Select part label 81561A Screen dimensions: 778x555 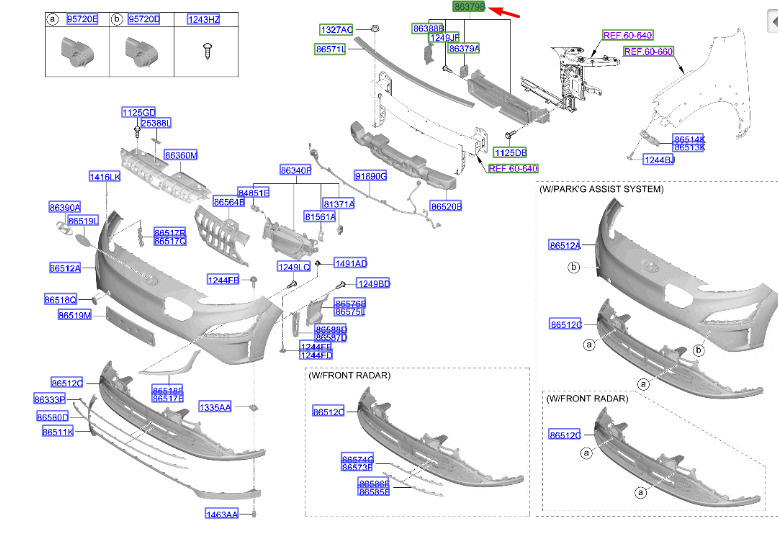point(320,217)
